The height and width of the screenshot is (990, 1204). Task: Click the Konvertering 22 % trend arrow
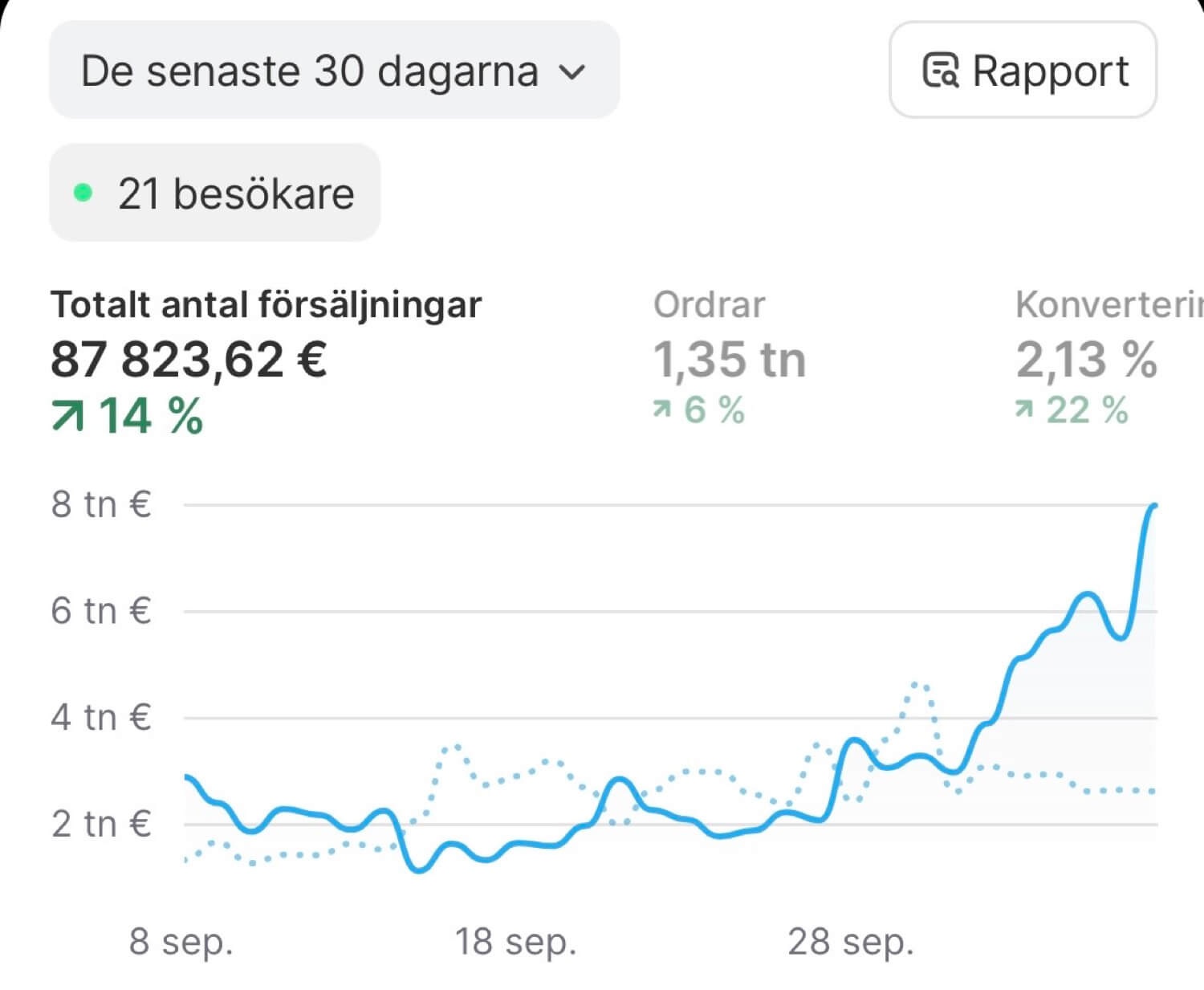pos(1023,410)
